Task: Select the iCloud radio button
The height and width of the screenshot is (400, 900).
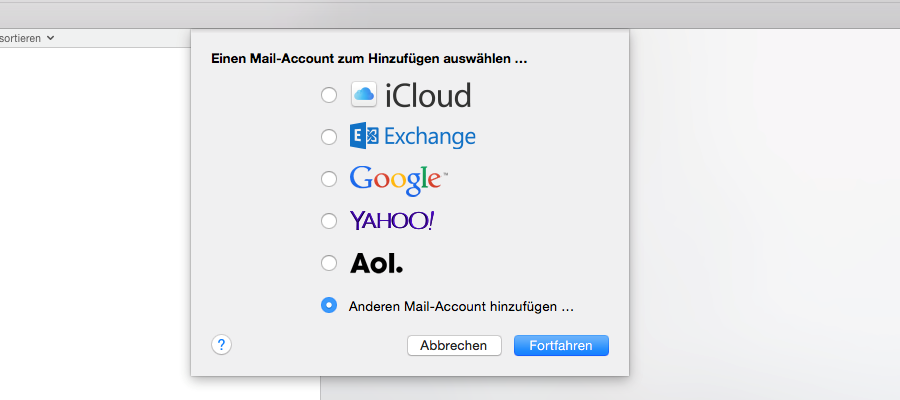Action: point(329,95)
